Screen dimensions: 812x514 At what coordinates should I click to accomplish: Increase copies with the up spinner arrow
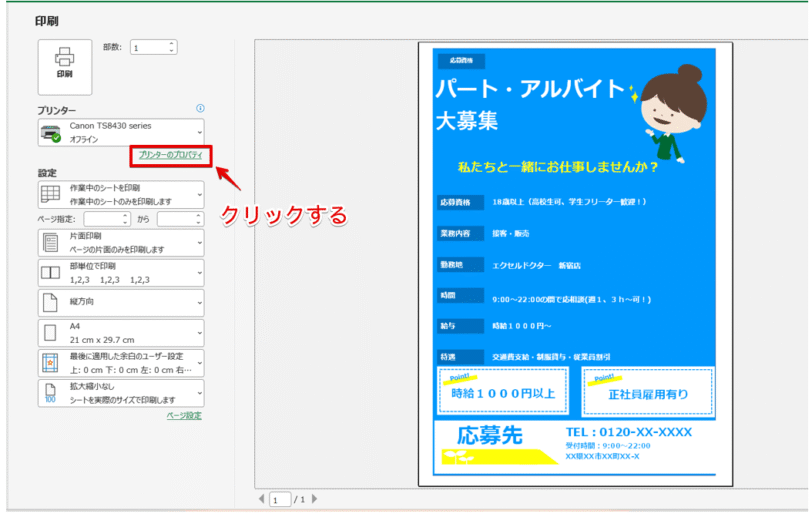point(172,43)
